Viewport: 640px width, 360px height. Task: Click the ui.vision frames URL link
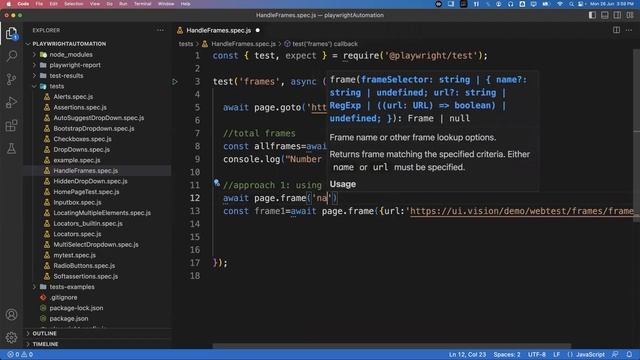[522, 211]
